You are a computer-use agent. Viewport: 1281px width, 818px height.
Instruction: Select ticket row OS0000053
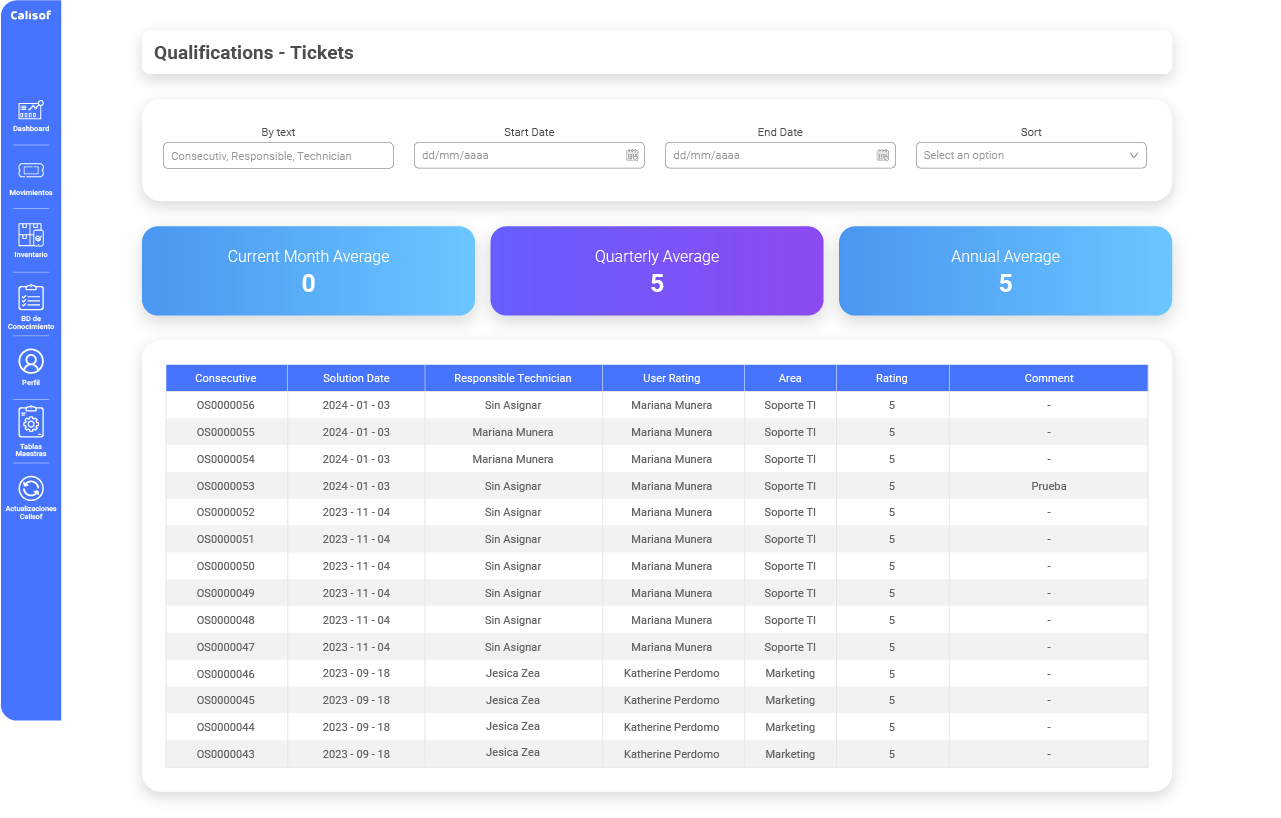coord(226,486)
